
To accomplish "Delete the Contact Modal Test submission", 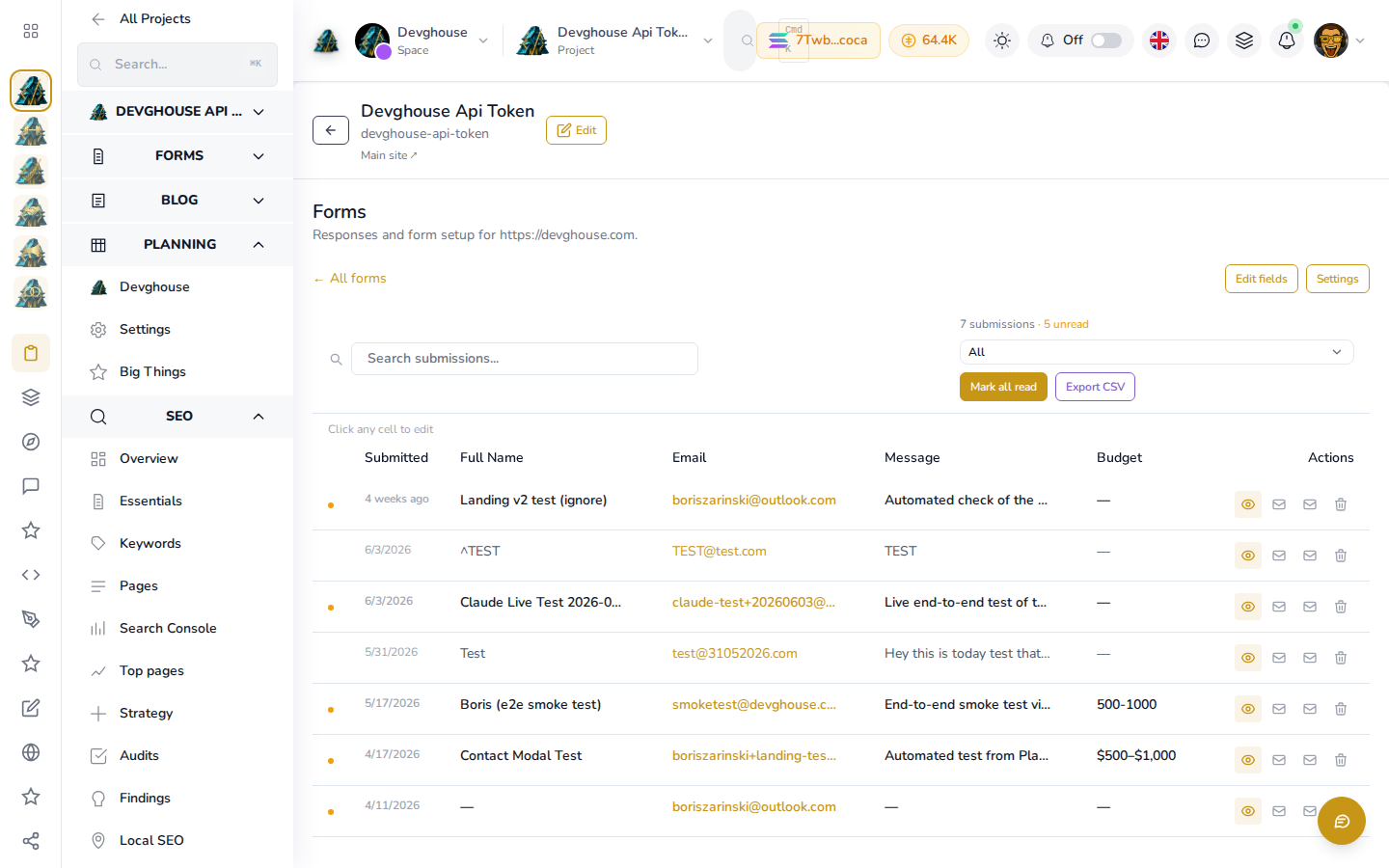I will pyautogui.click(x=1341, y=760).
